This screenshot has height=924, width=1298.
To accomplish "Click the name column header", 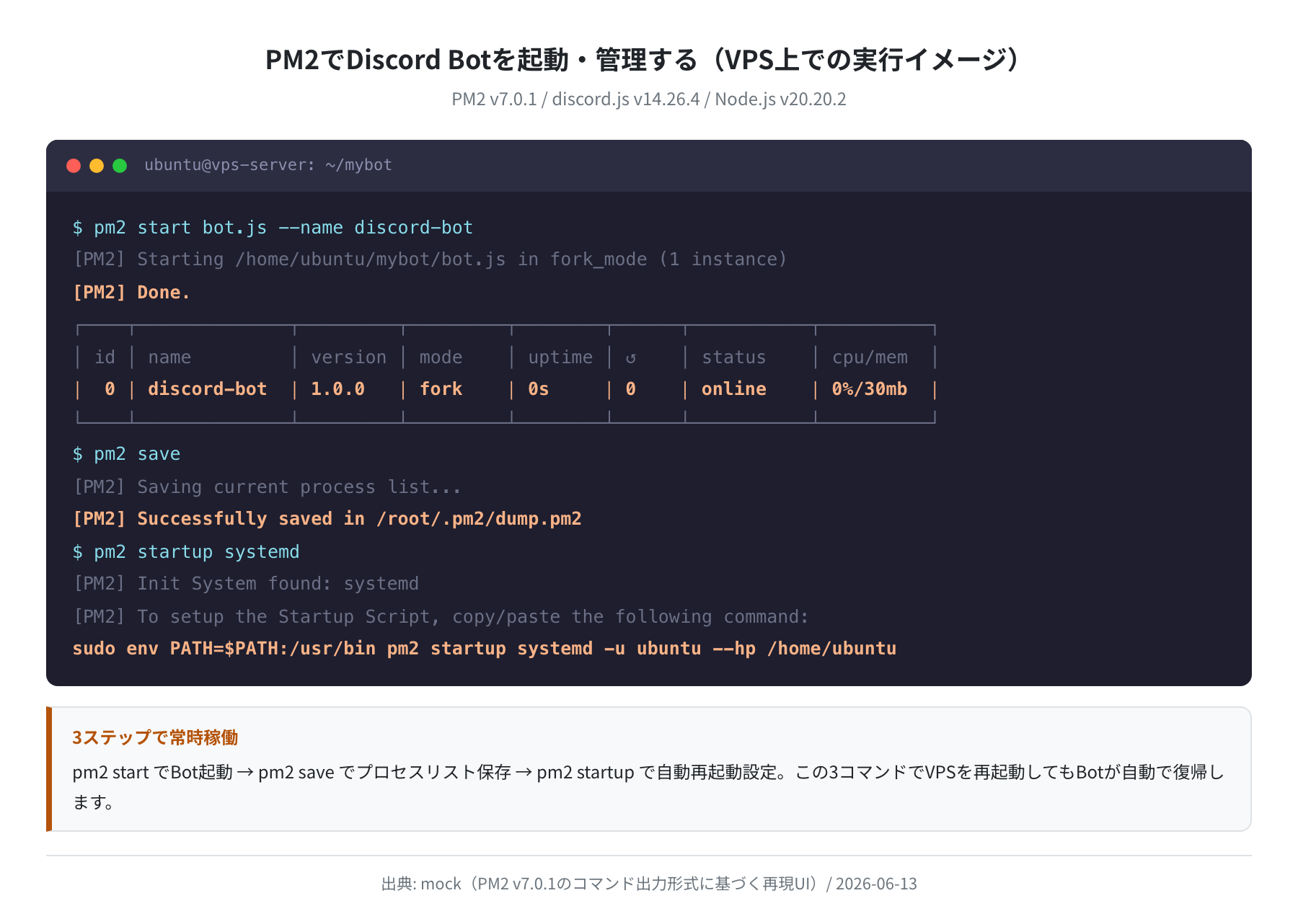I will 169,357.
